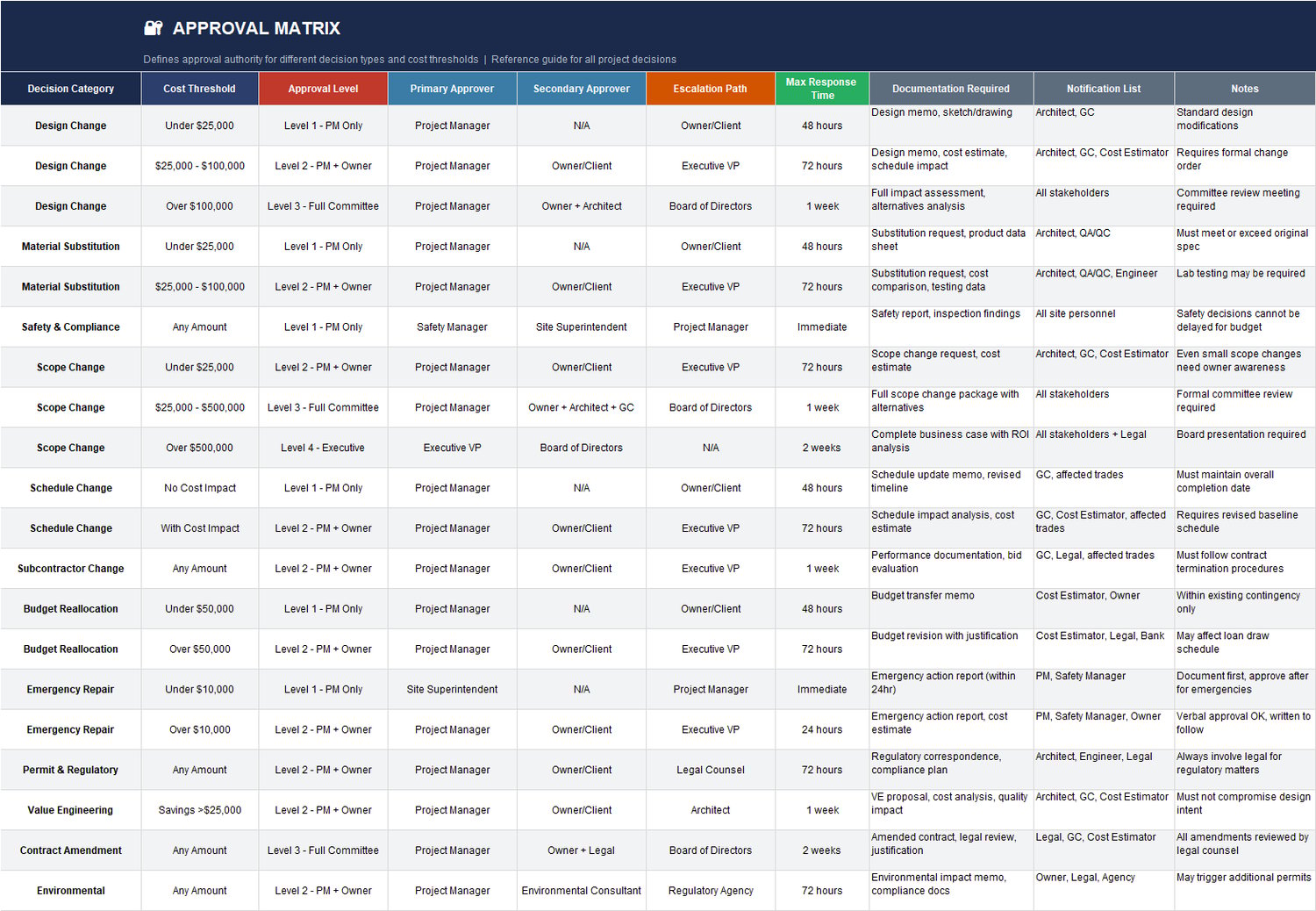Screen dimensions: 1316x911
Task: Select the Level 4 - Executive approval cell
Action: [323, 447]
